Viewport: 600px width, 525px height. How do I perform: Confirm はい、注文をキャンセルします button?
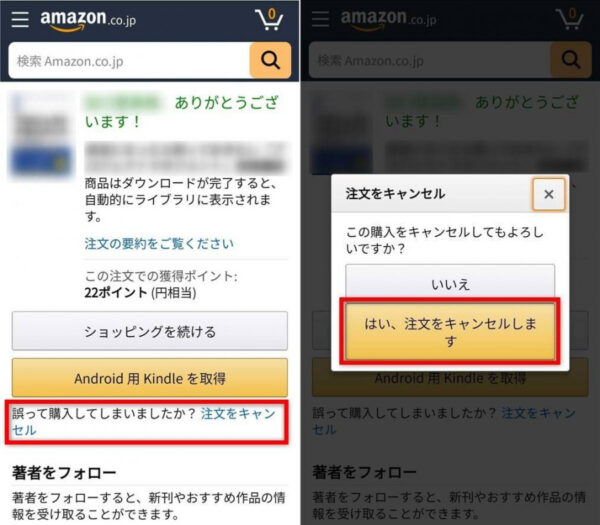[450, 331]
